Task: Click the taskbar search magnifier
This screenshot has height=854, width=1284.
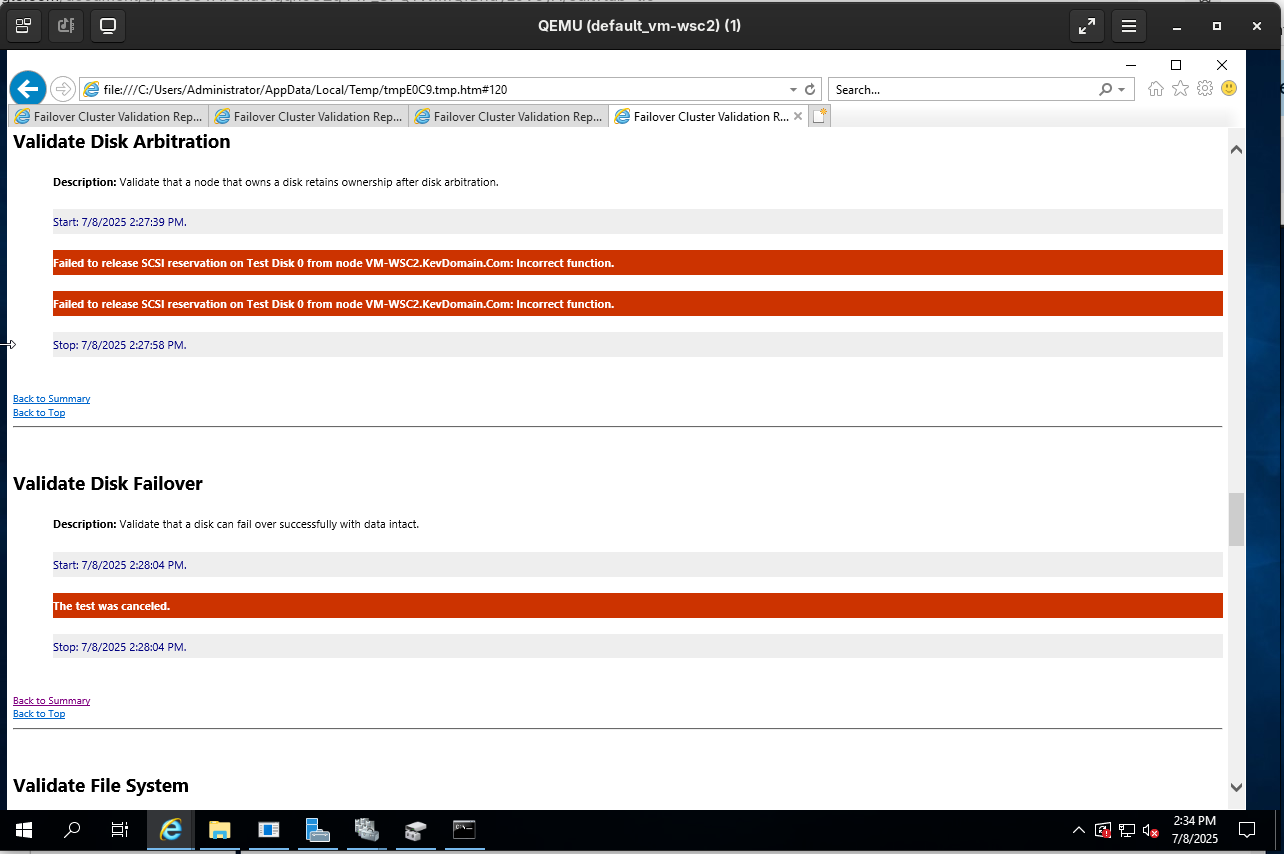Action: [x=72, y=830]
